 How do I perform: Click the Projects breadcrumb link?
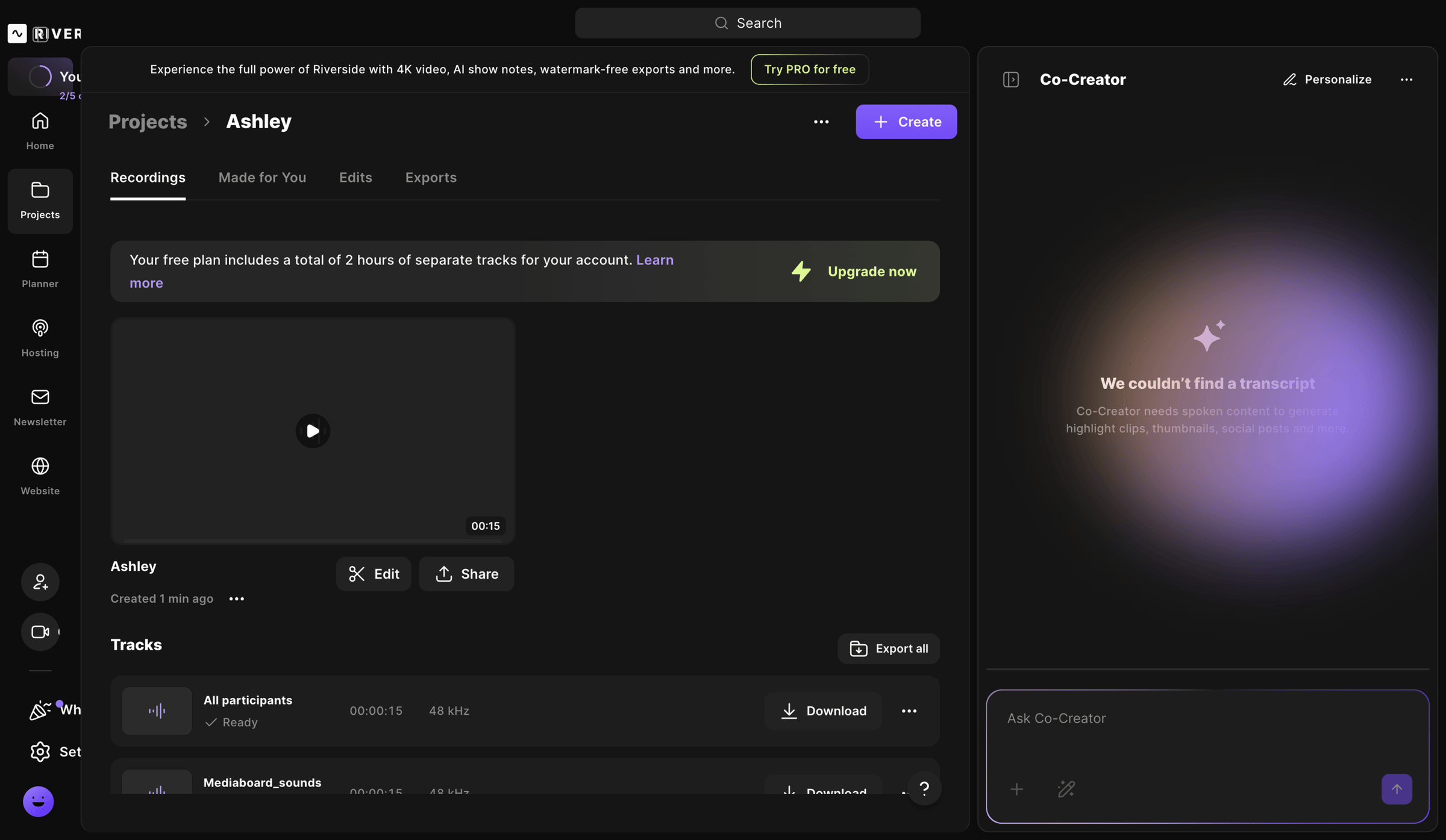pos(148,122)
